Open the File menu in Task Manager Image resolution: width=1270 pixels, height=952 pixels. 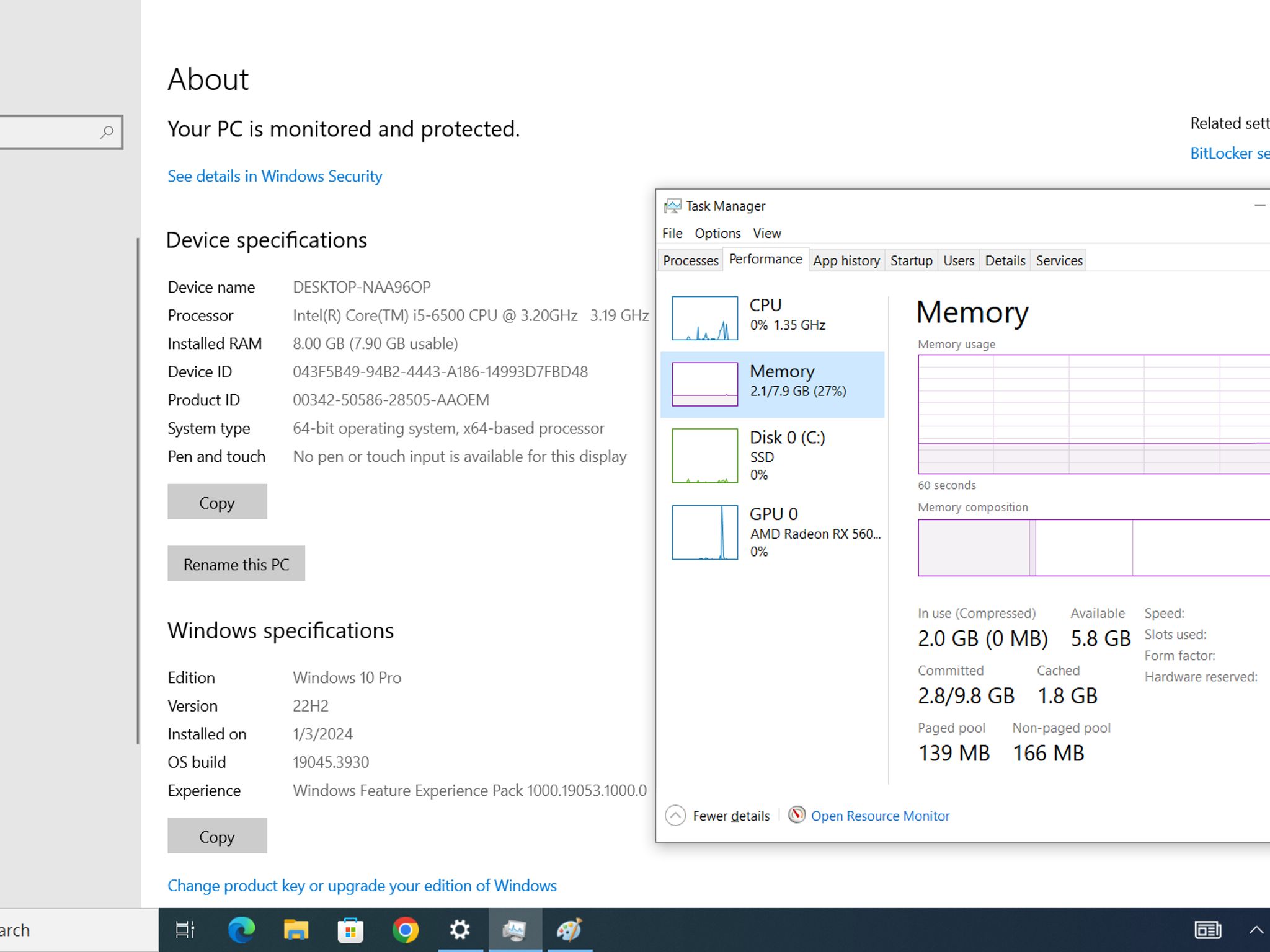coord(672,233)
